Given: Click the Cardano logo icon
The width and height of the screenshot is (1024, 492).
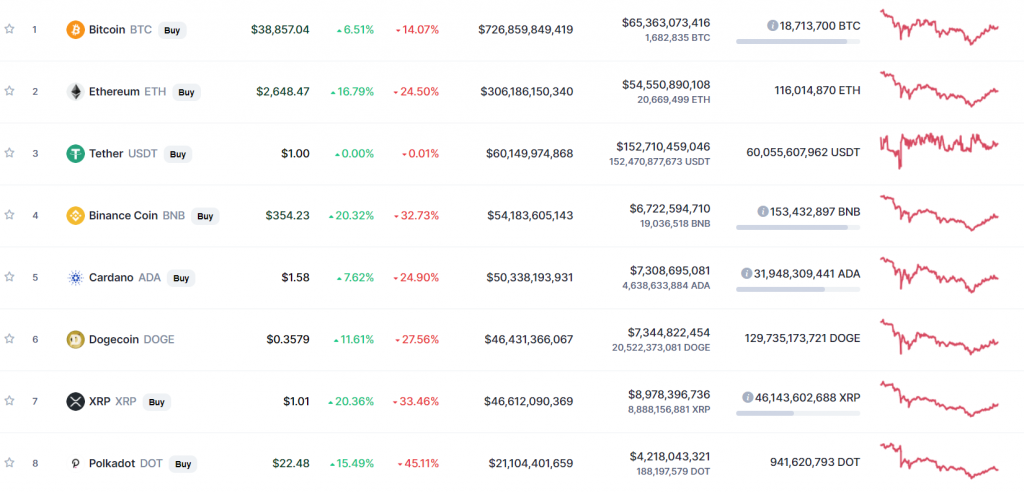Looking at the screenshot, I should [x=75, y=277].
